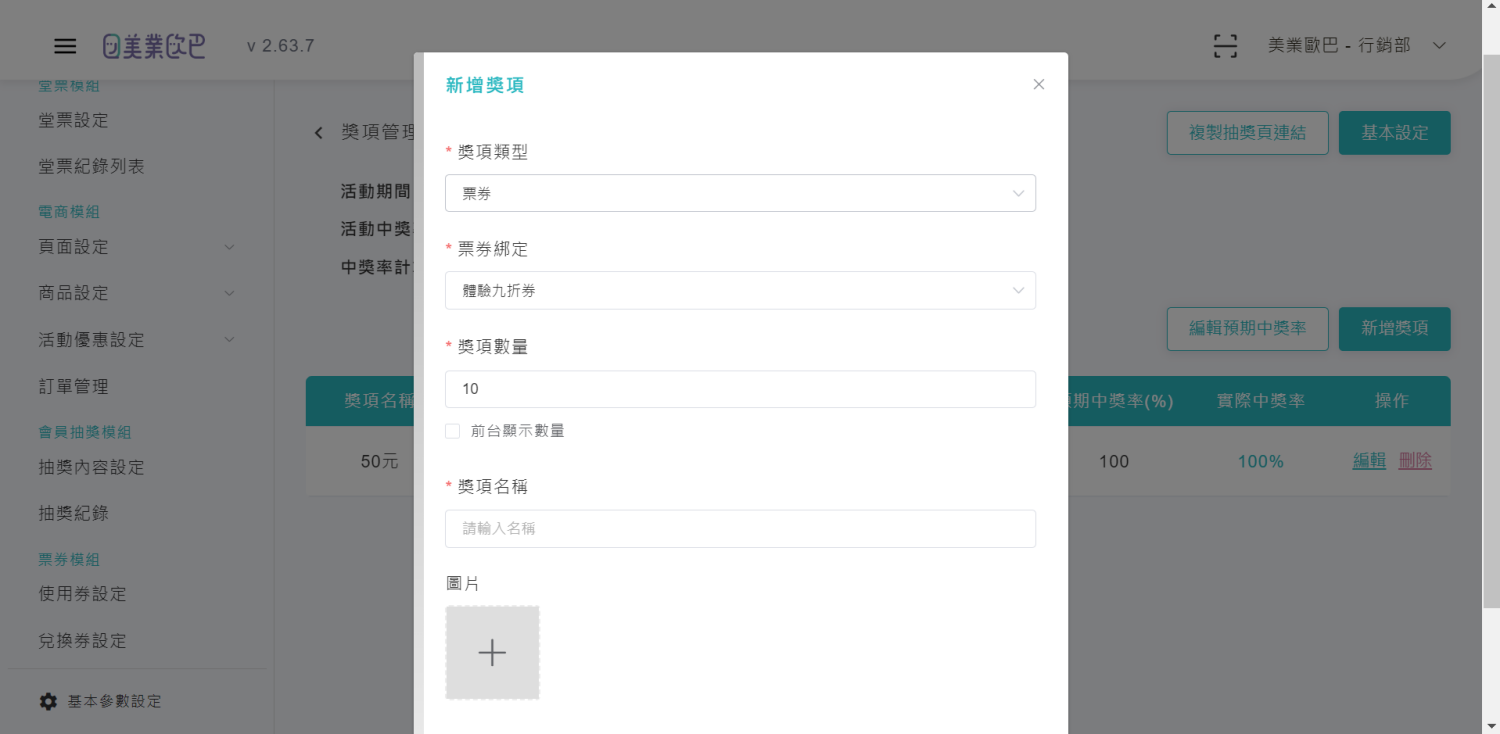Close the 新增獎項 dialog
1500x734 pixels.
pyautogui.click(x=1039, y=85)
